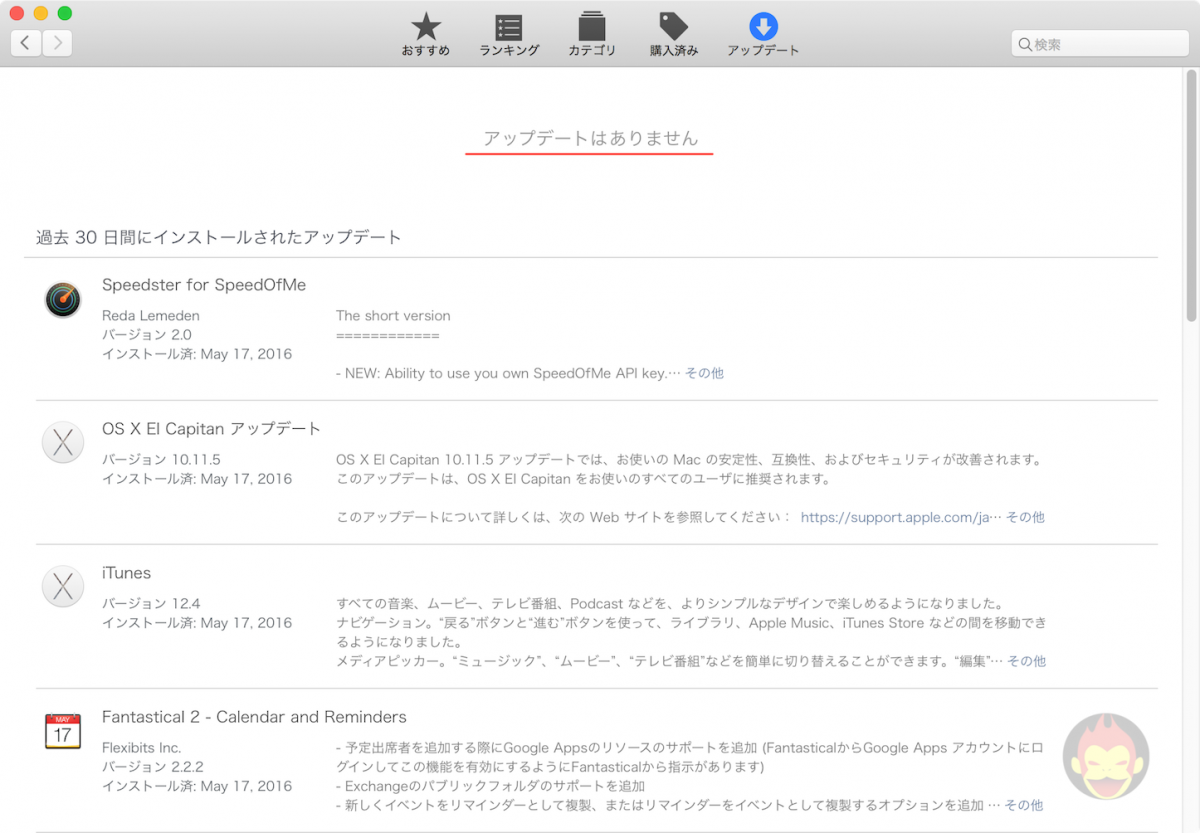Select the OS X El Capitan update icon

tap(62, 441)
